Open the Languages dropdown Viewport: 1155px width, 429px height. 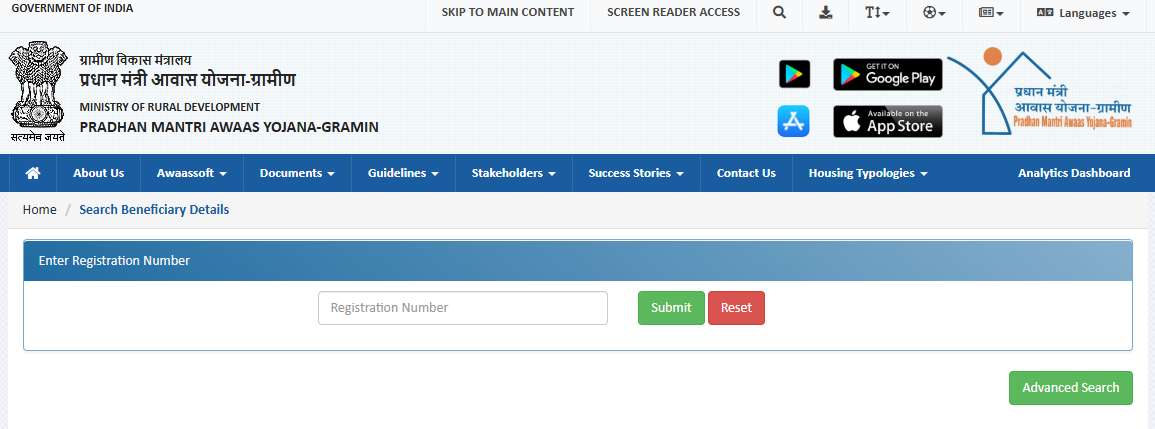pyautogui.click(x=1083, y=13)
